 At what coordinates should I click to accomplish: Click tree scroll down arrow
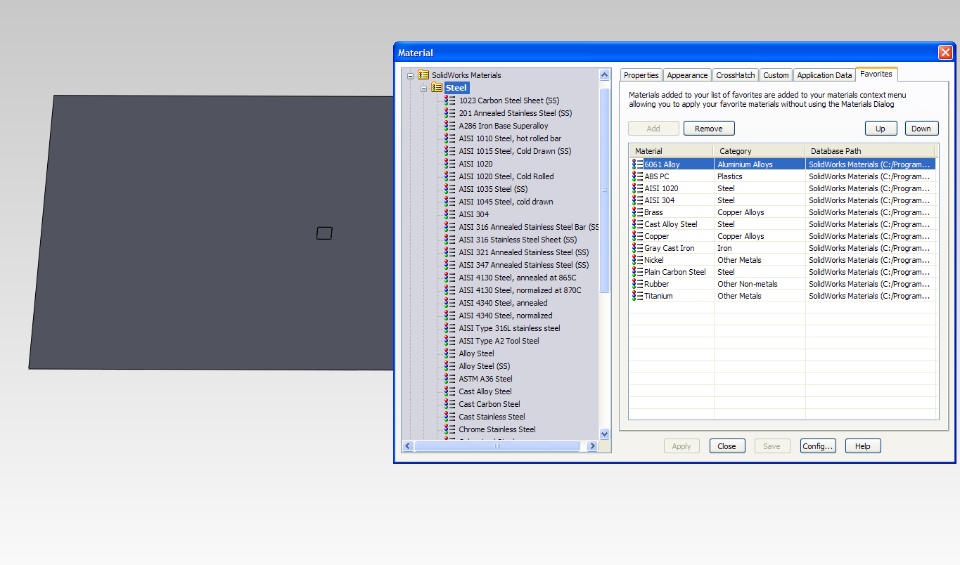coord(604,434)
